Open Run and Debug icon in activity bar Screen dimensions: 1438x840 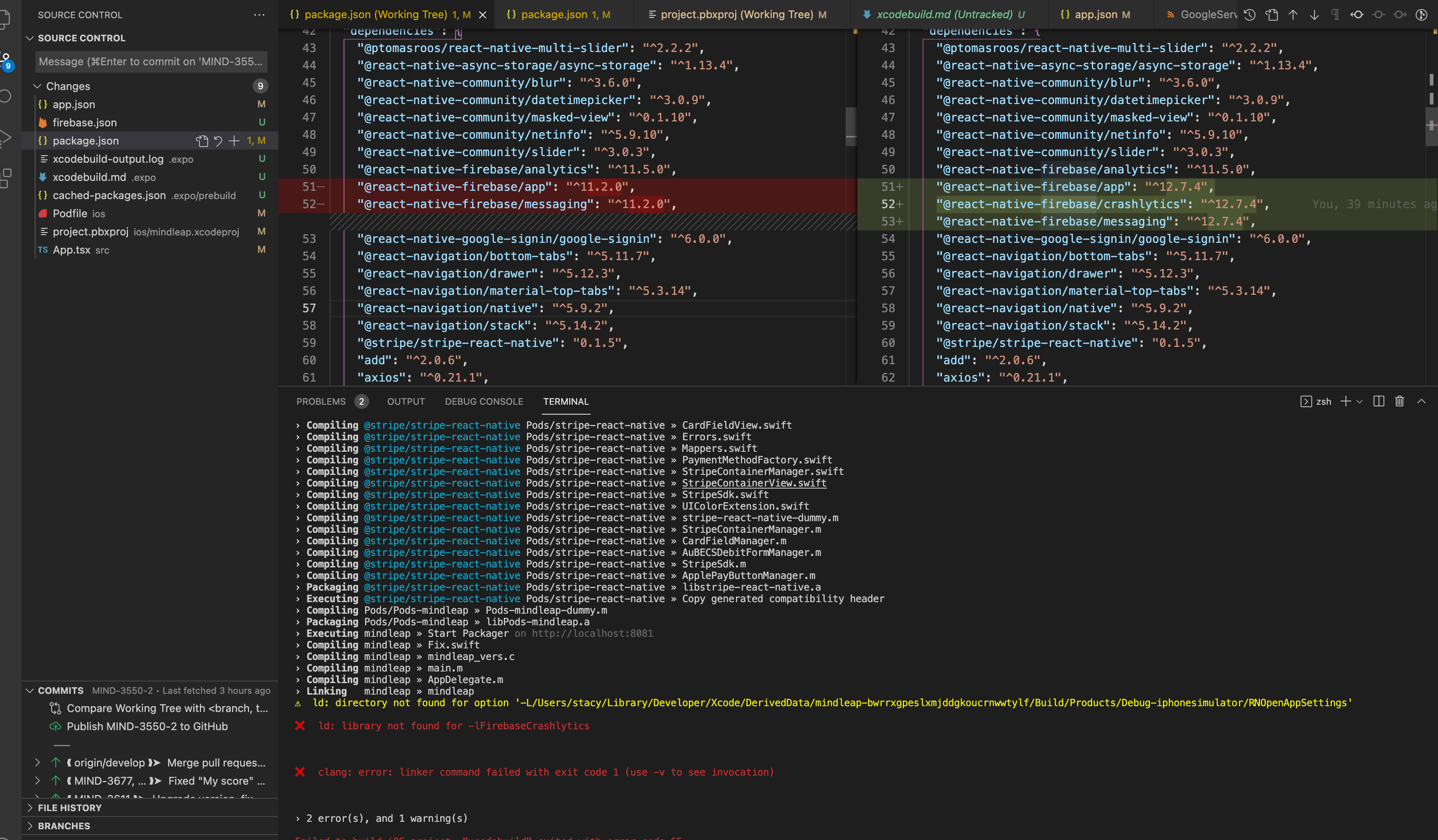point(5,138)
